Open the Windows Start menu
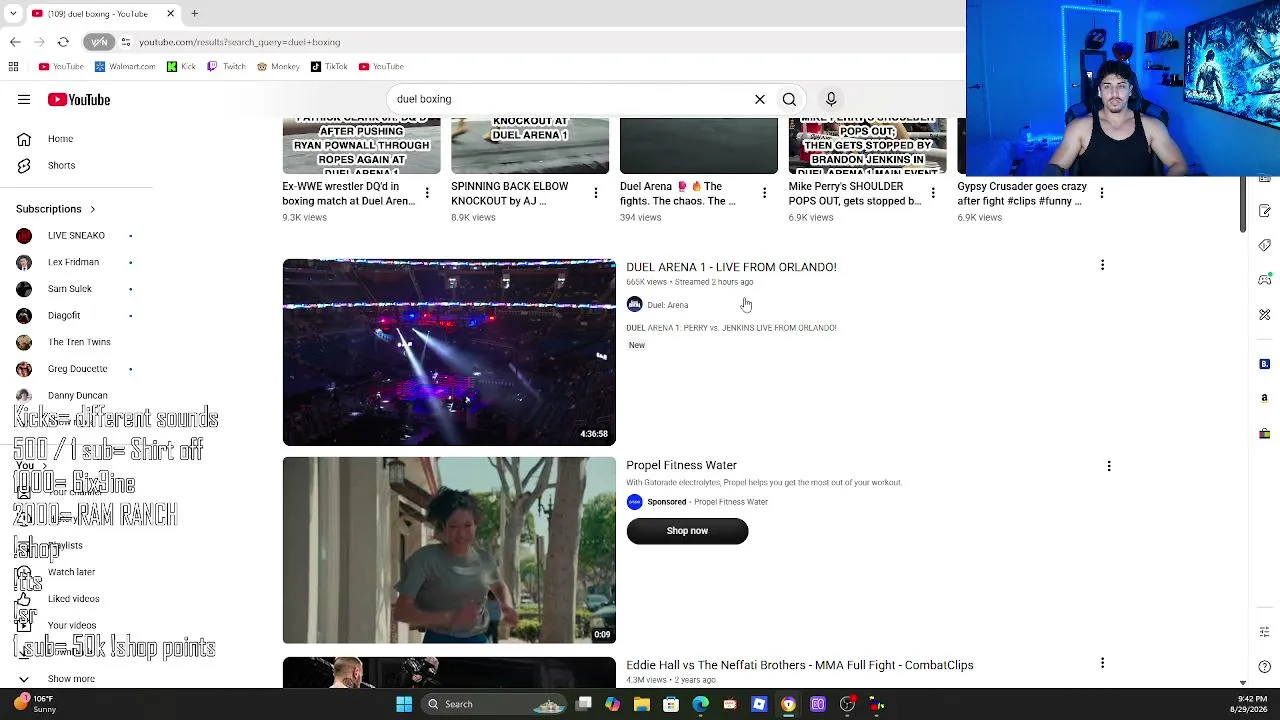 404,704
